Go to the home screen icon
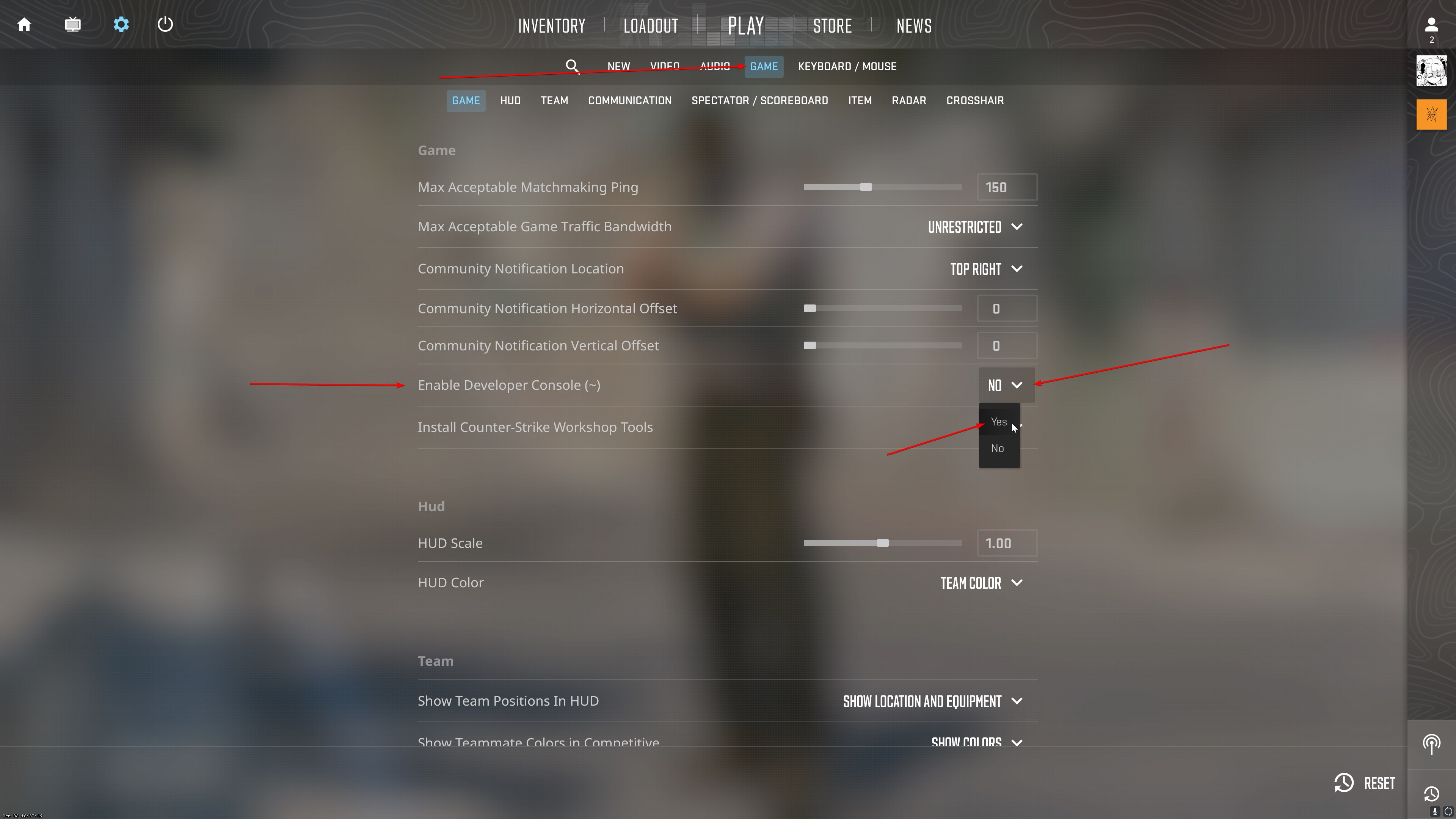This screenshot has width=1456, height=819. pos(24,25)
